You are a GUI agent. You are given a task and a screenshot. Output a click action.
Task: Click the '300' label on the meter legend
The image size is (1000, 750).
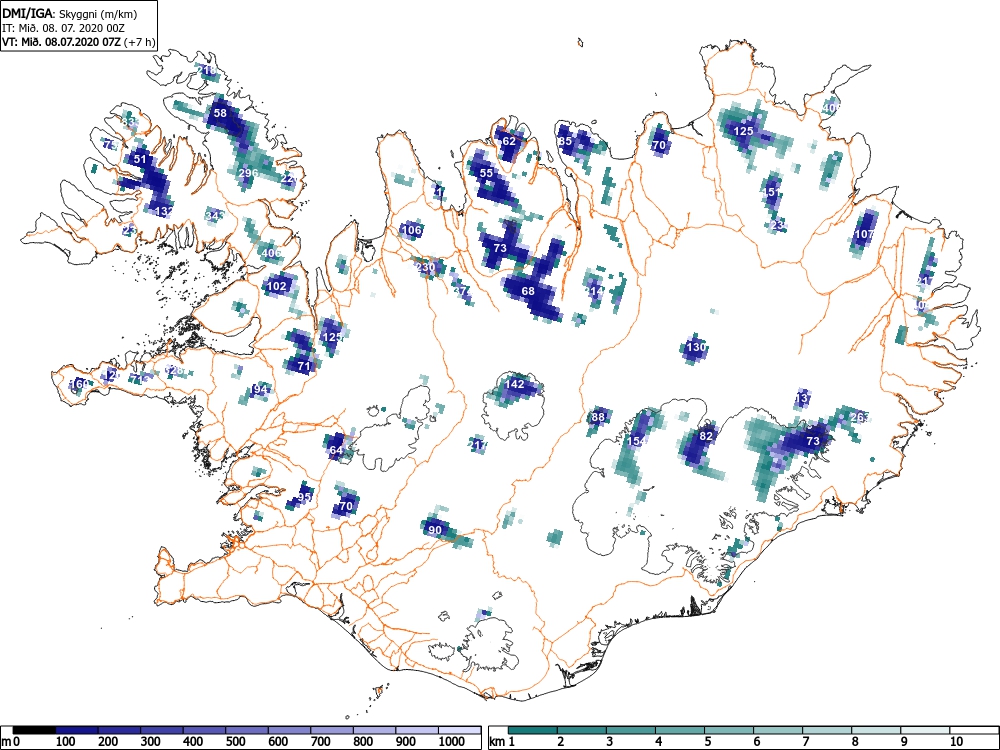coord(151,742)
